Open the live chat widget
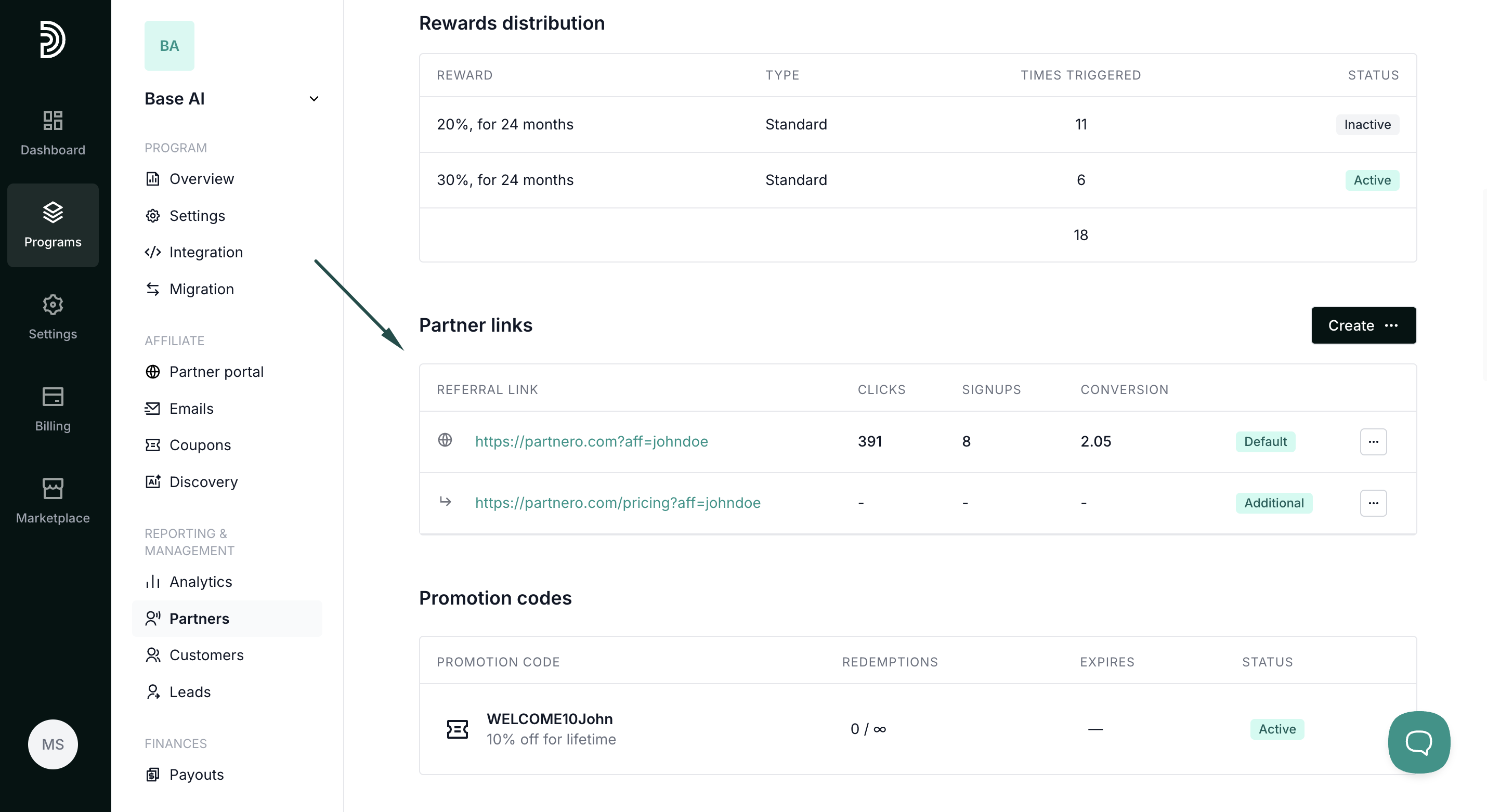This screenshot has width=1487, height=812. point(1418,742)
